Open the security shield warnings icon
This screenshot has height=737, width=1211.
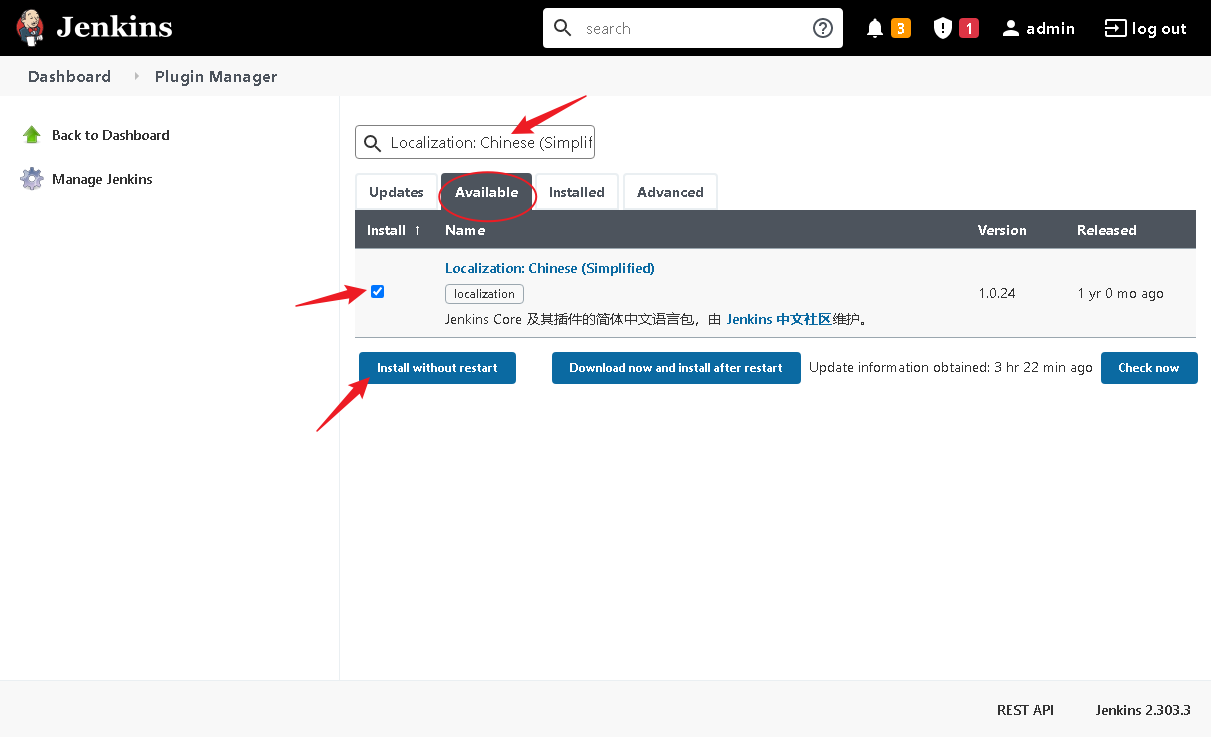pyautogui.click(x=943, y=28)
